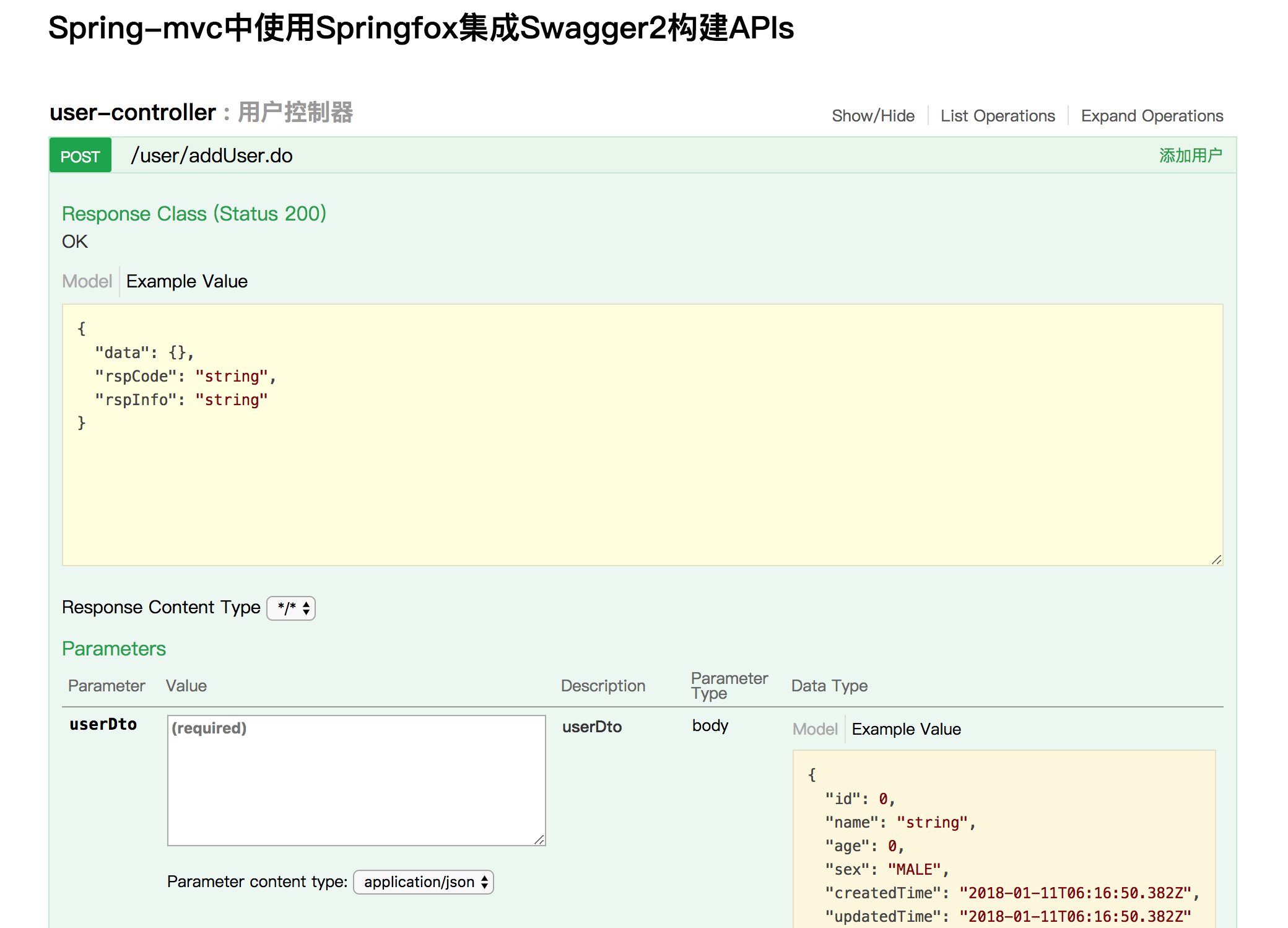1288x928 pixels.
Task: Click the Value column header
Action: pyautogui.click(x=186, y=686)
